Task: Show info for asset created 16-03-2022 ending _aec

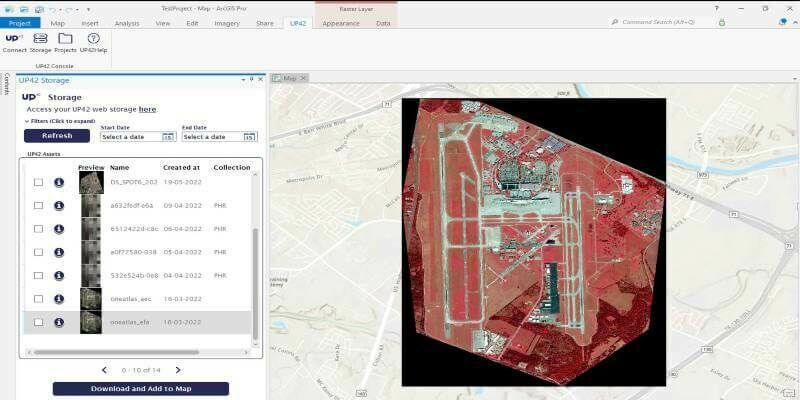Action: pos(59,298)
